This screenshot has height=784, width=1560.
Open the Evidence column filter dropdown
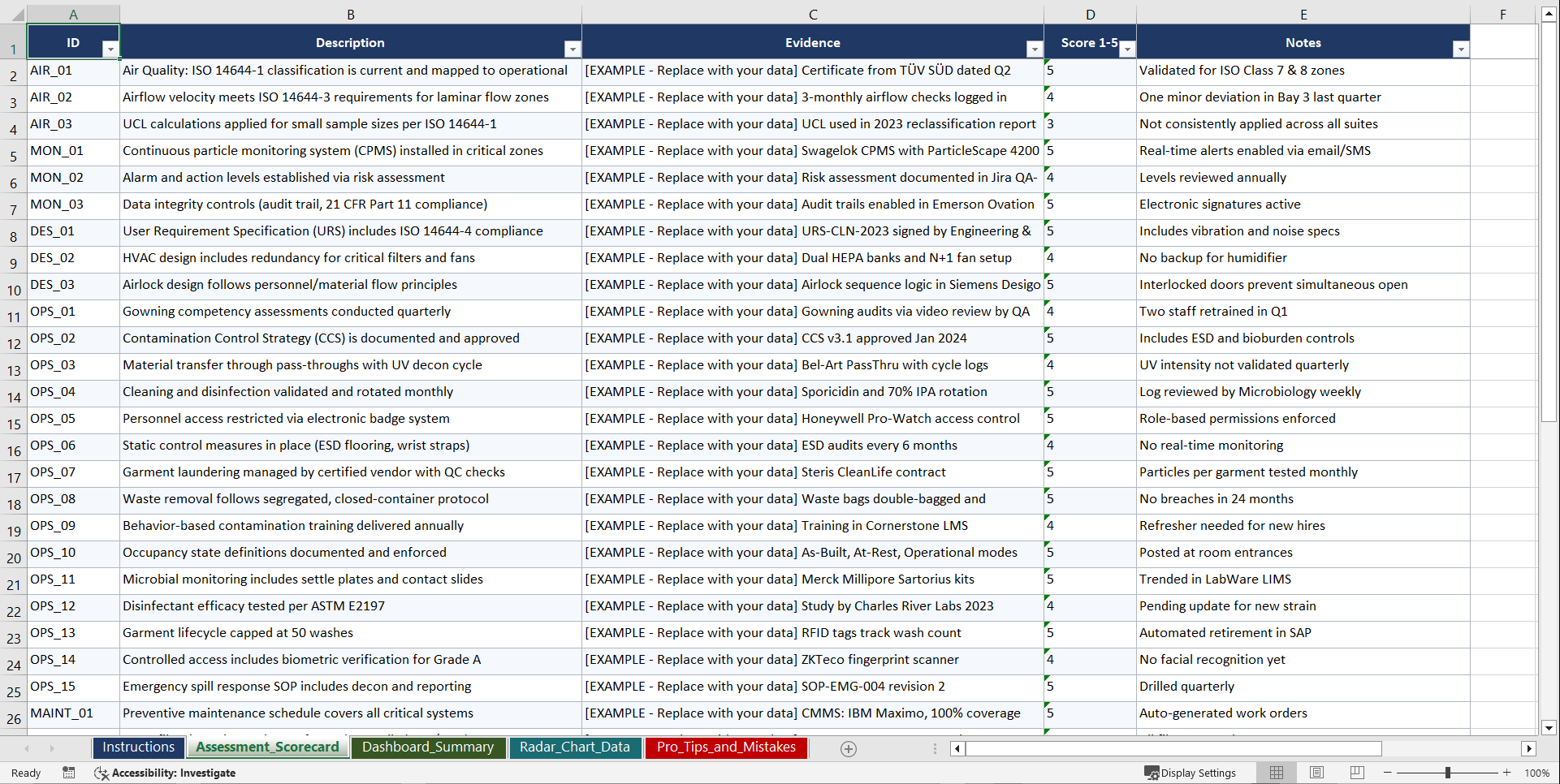[x=1034, y=50]
